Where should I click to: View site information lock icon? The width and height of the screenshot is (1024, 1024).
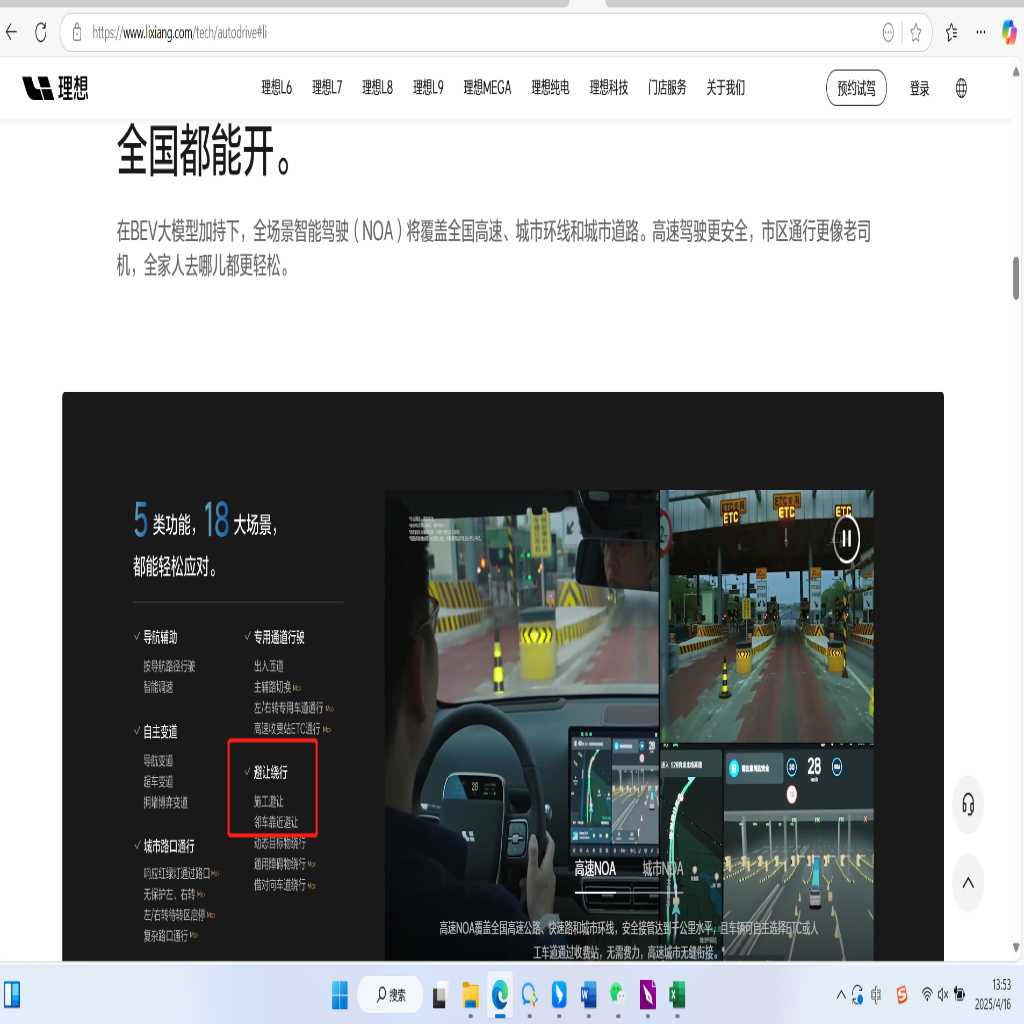tap(77, 32)
